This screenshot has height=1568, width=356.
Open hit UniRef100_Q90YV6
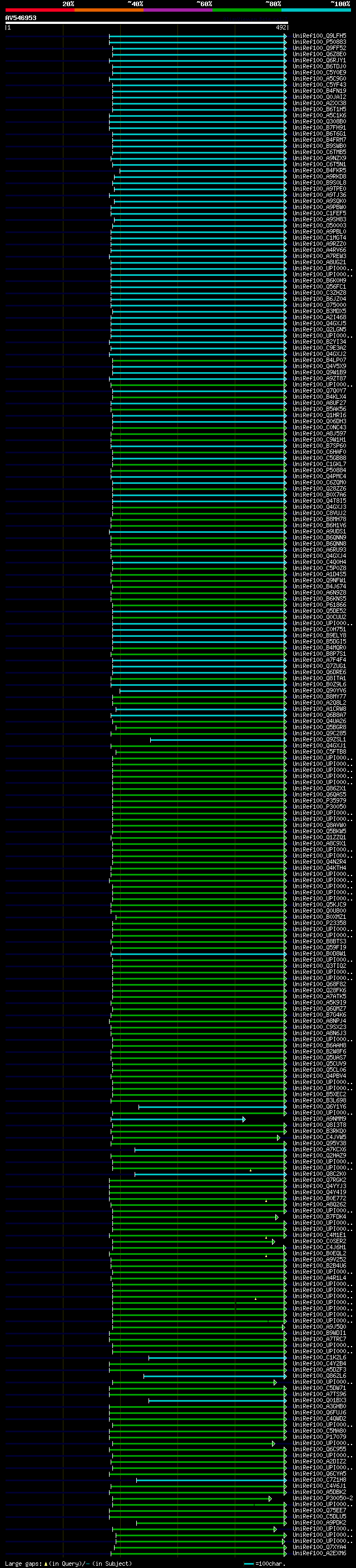click(x=319, y=690)
